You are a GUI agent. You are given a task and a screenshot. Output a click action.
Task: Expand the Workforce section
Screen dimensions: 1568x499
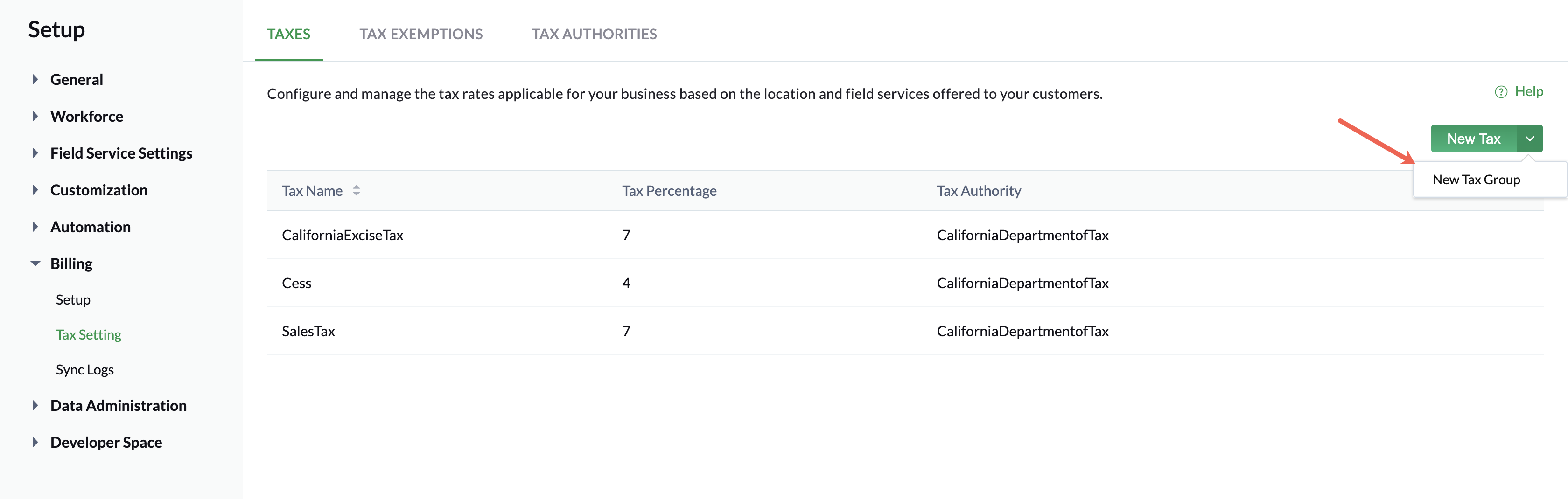coord(35,116)
